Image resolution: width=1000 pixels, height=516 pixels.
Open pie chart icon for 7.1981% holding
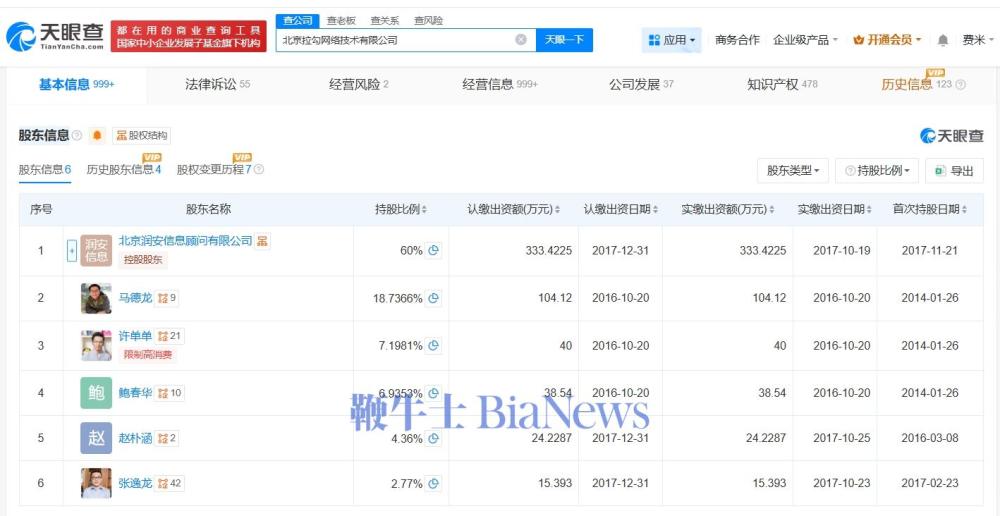pyautogui.click(x=434, y=345)
